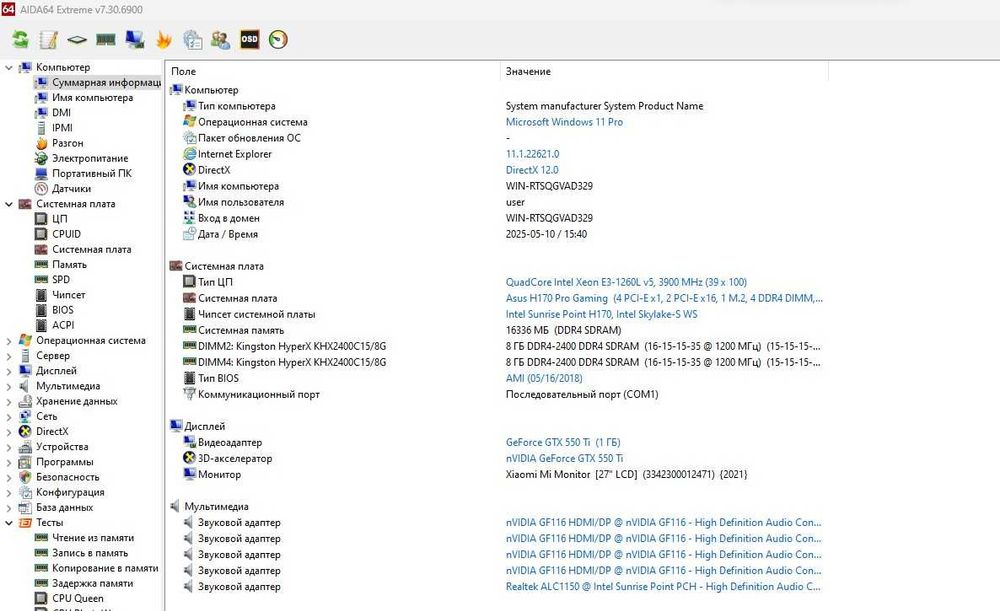Collapse the Тесты tree node

(9, 523)
